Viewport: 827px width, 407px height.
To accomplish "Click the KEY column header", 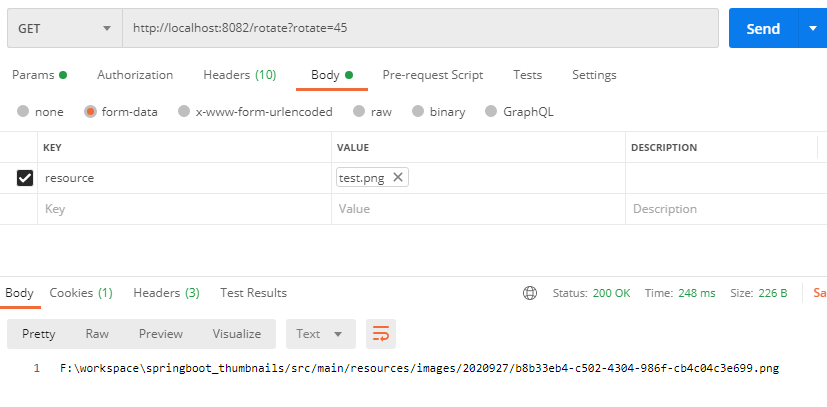I will (x=52, y=148).
